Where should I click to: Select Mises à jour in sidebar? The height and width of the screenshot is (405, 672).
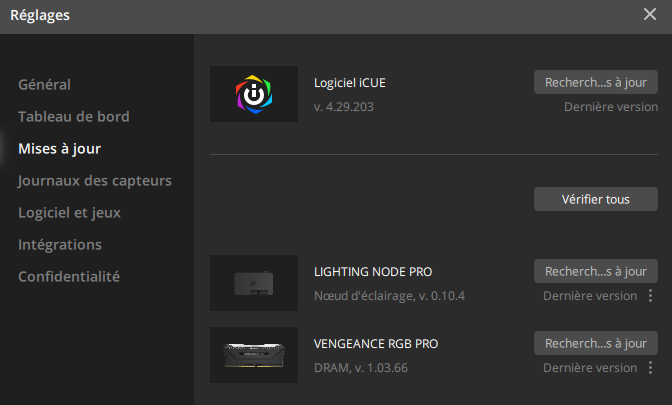(60, 149)
